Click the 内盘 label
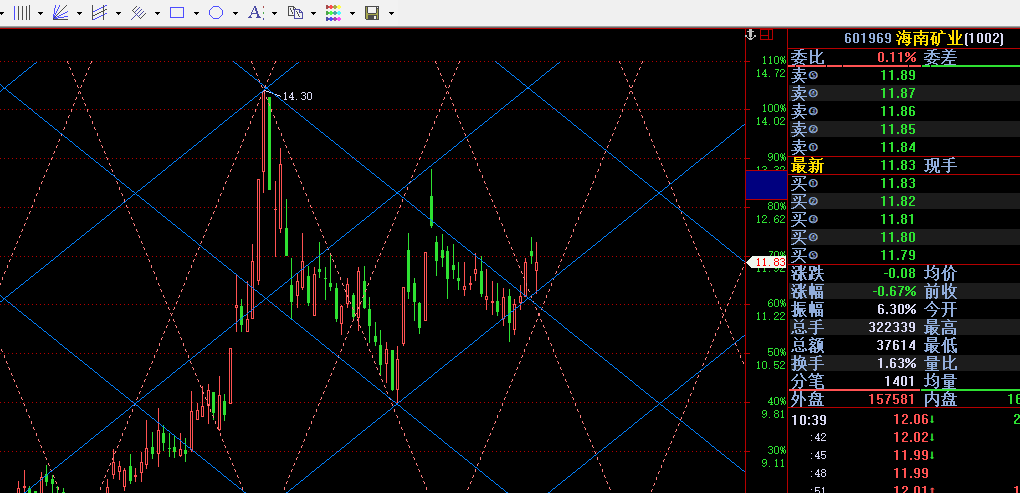 (940, 399)
